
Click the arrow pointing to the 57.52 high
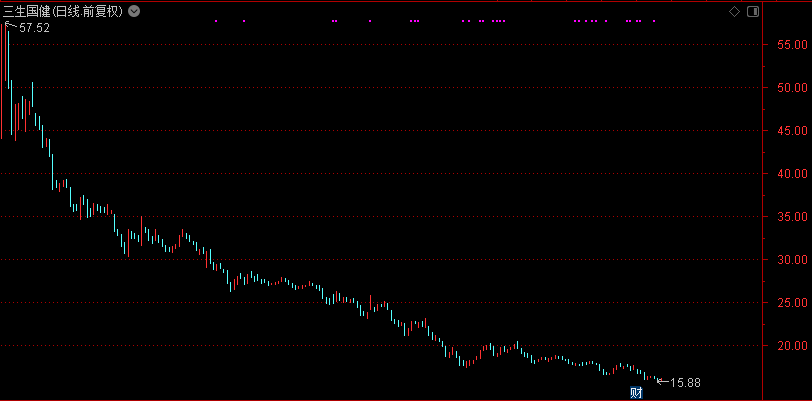tap(12, 27)
